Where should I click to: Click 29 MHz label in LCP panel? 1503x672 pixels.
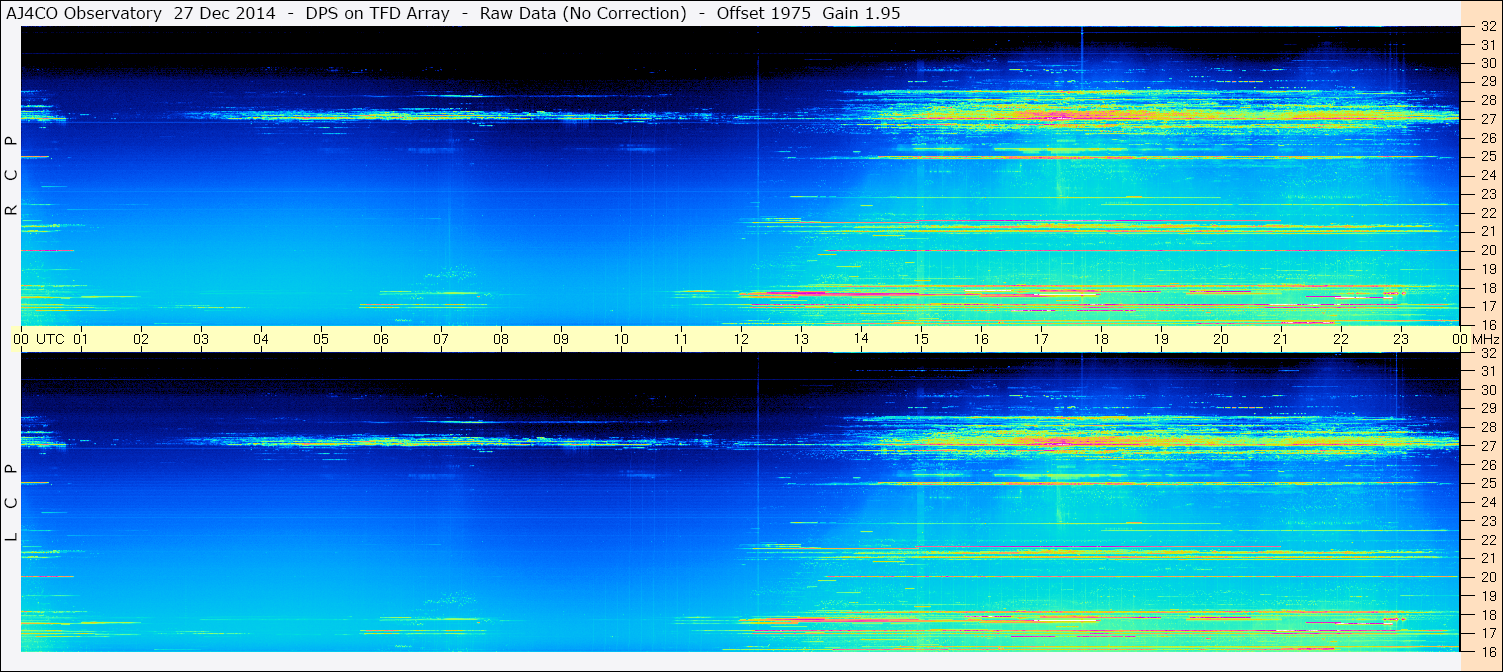click(x=1488, y=409)
